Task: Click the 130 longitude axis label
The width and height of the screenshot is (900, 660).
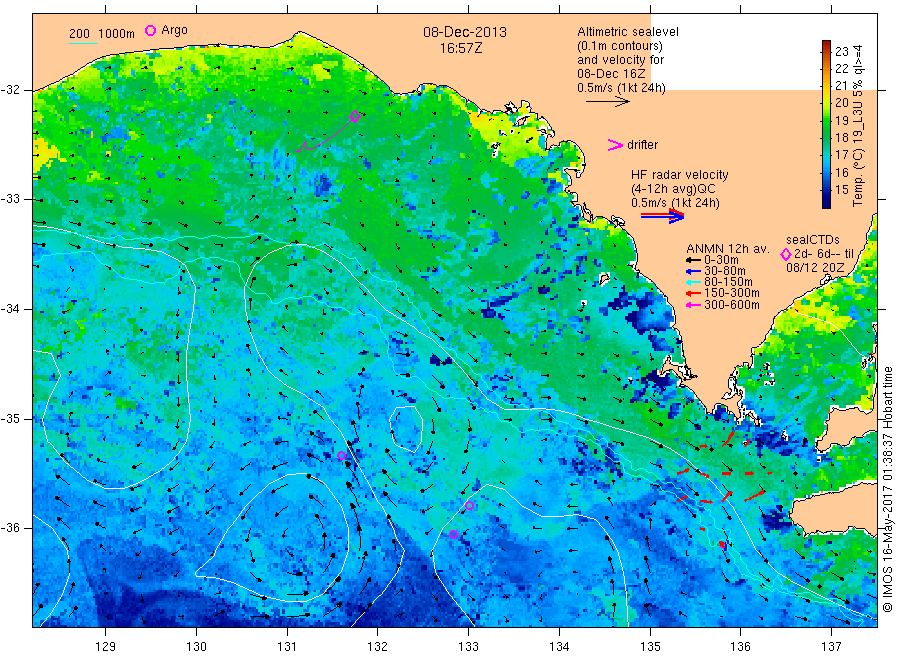Action: 196,647
